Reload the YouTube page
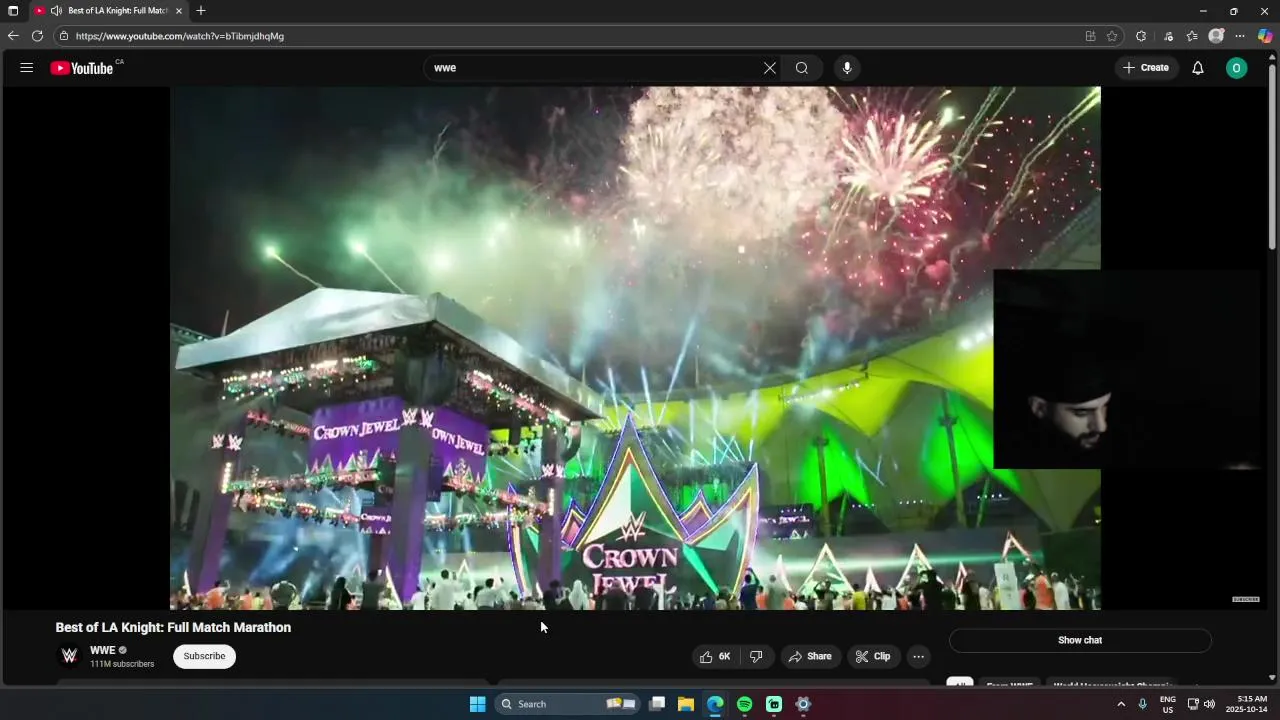 (x=37, y=36)
